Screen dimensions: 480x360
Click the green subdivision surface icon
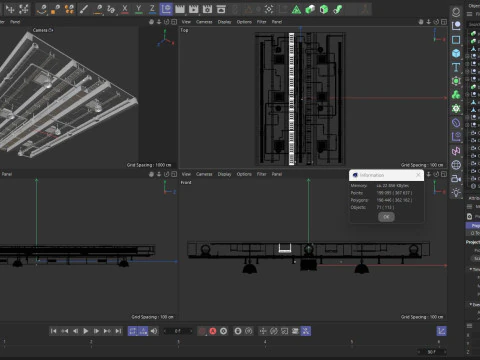click(x=456, y=81)
